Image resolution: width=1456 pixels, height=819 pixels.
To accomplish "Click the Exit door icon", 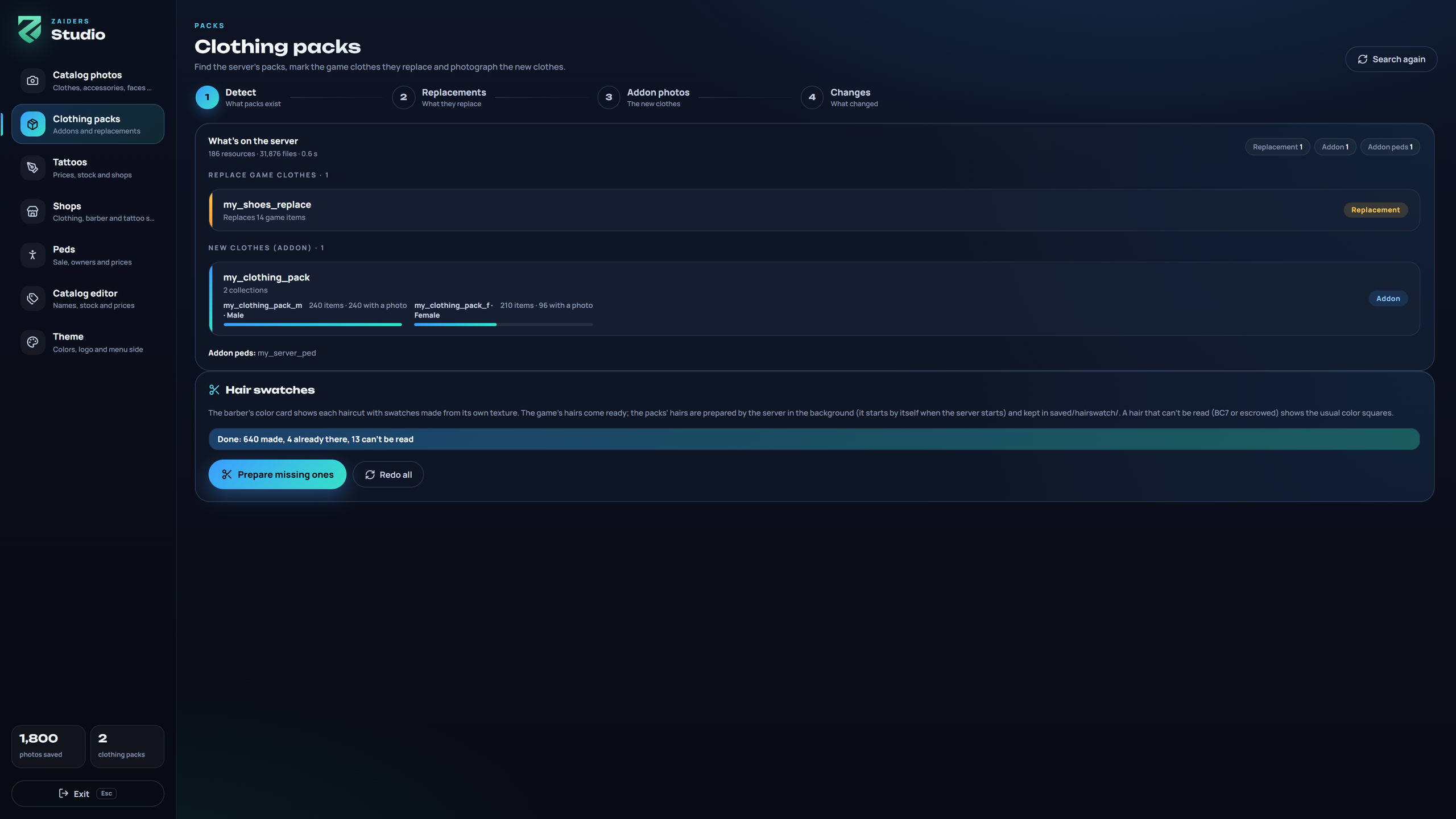I will click(x=64, y=793).
